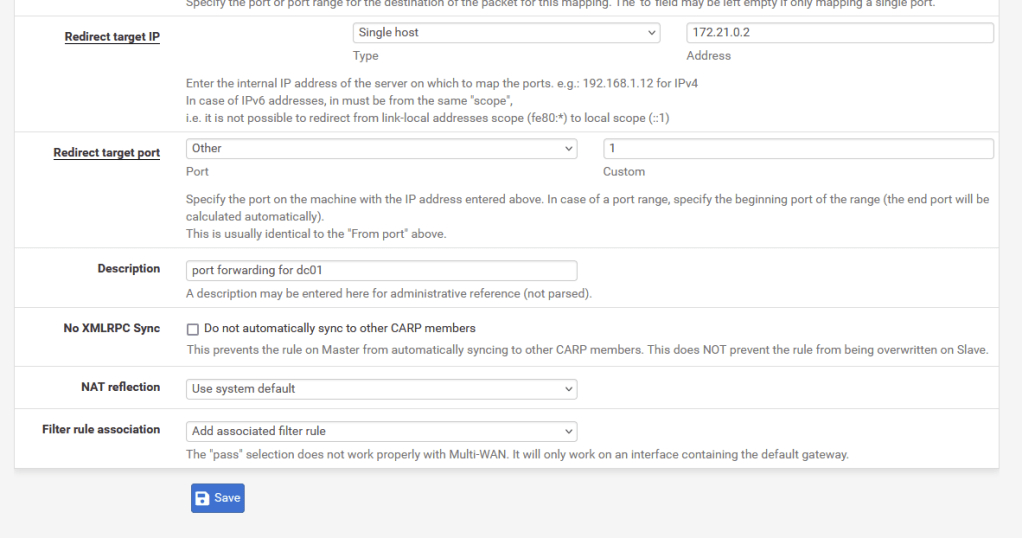Click the chevron arrow on Single host selector
The width and height of the screenshot is (1022, 538).
click(x=651, y=33)
